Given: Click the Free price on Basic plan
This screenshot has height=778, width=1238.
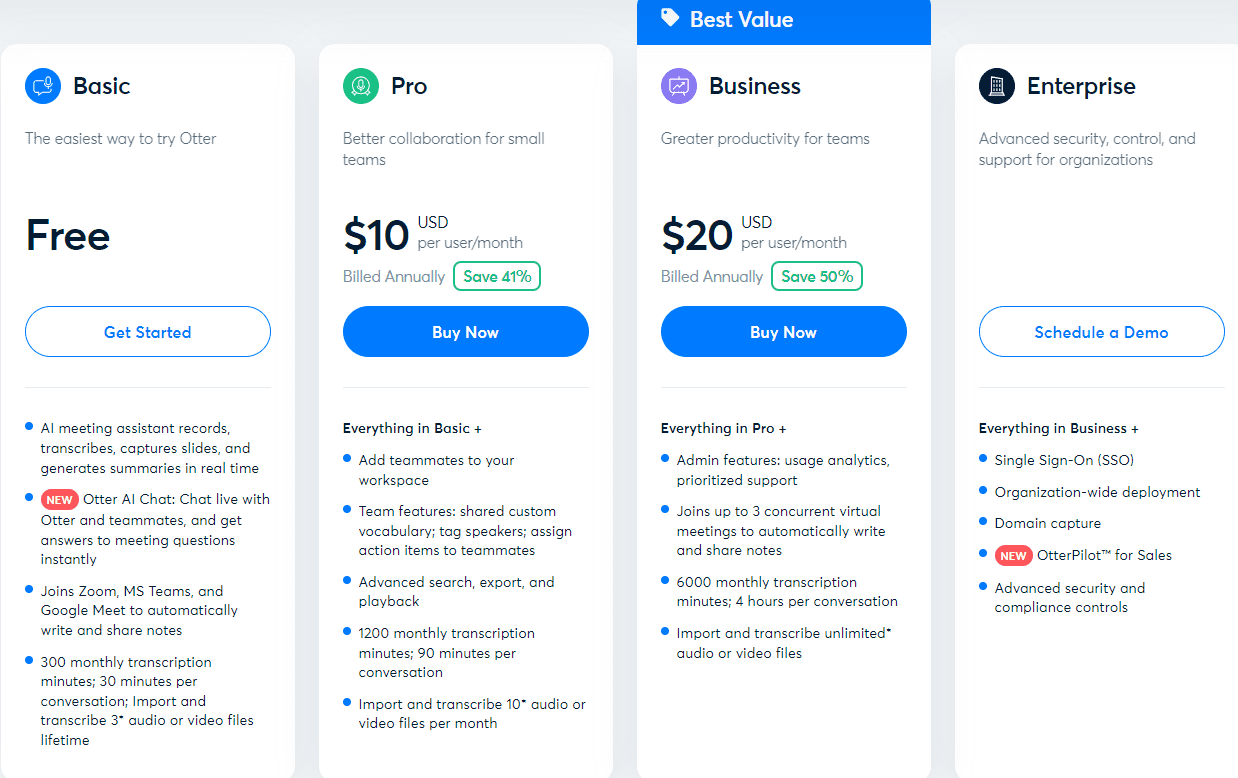Looking at the screenshot, I should [x=68, y=236].
